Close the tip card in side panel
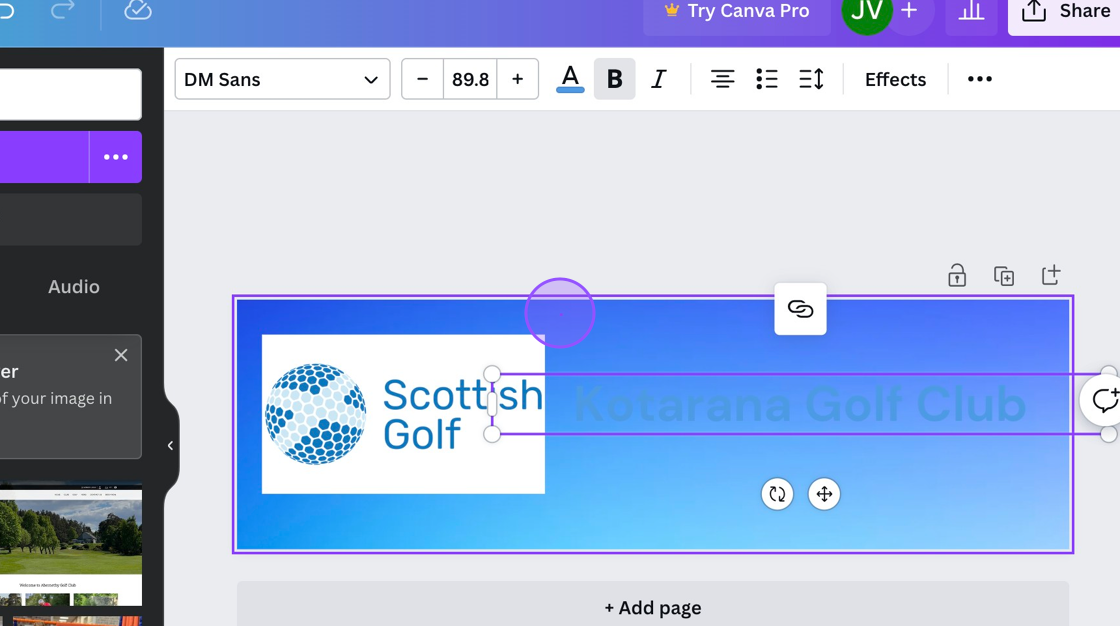 click(x=121, y=355)
